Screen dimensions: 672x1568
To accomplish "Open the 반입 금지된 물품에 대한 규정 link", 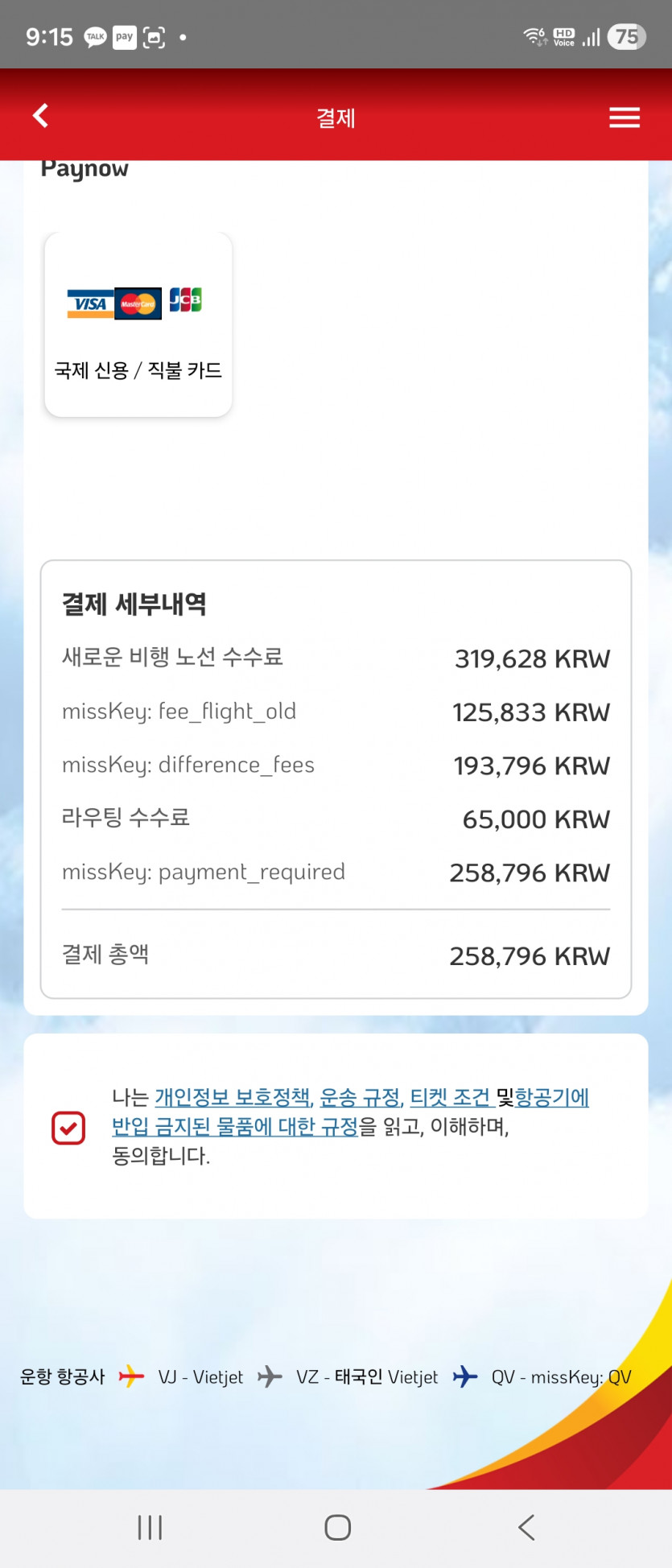I will pos(234,1126).
